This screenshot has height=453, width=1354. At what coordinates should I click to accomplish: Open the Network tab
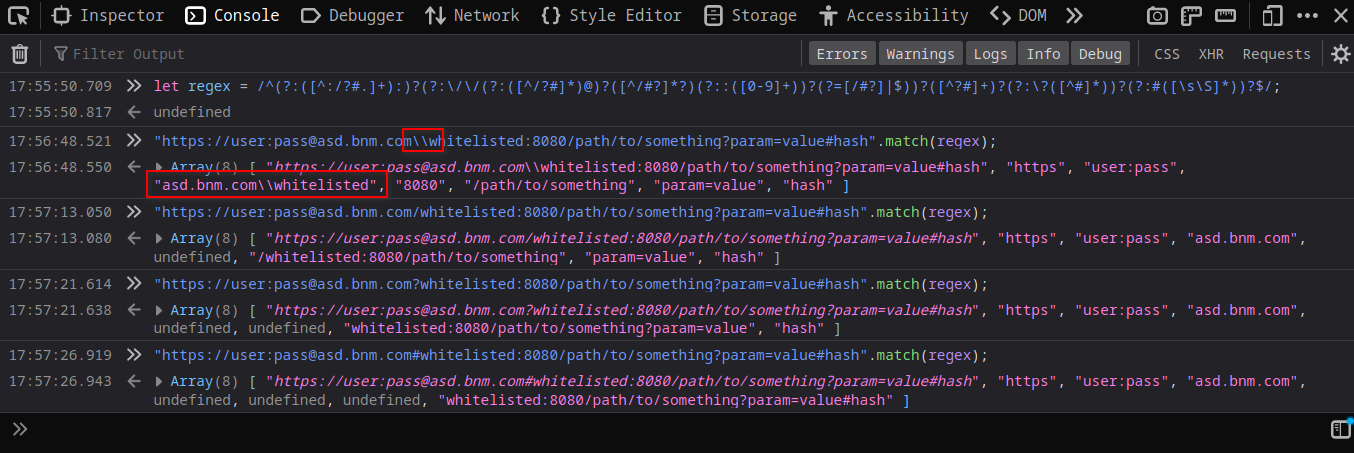click(x=472, y=16)
